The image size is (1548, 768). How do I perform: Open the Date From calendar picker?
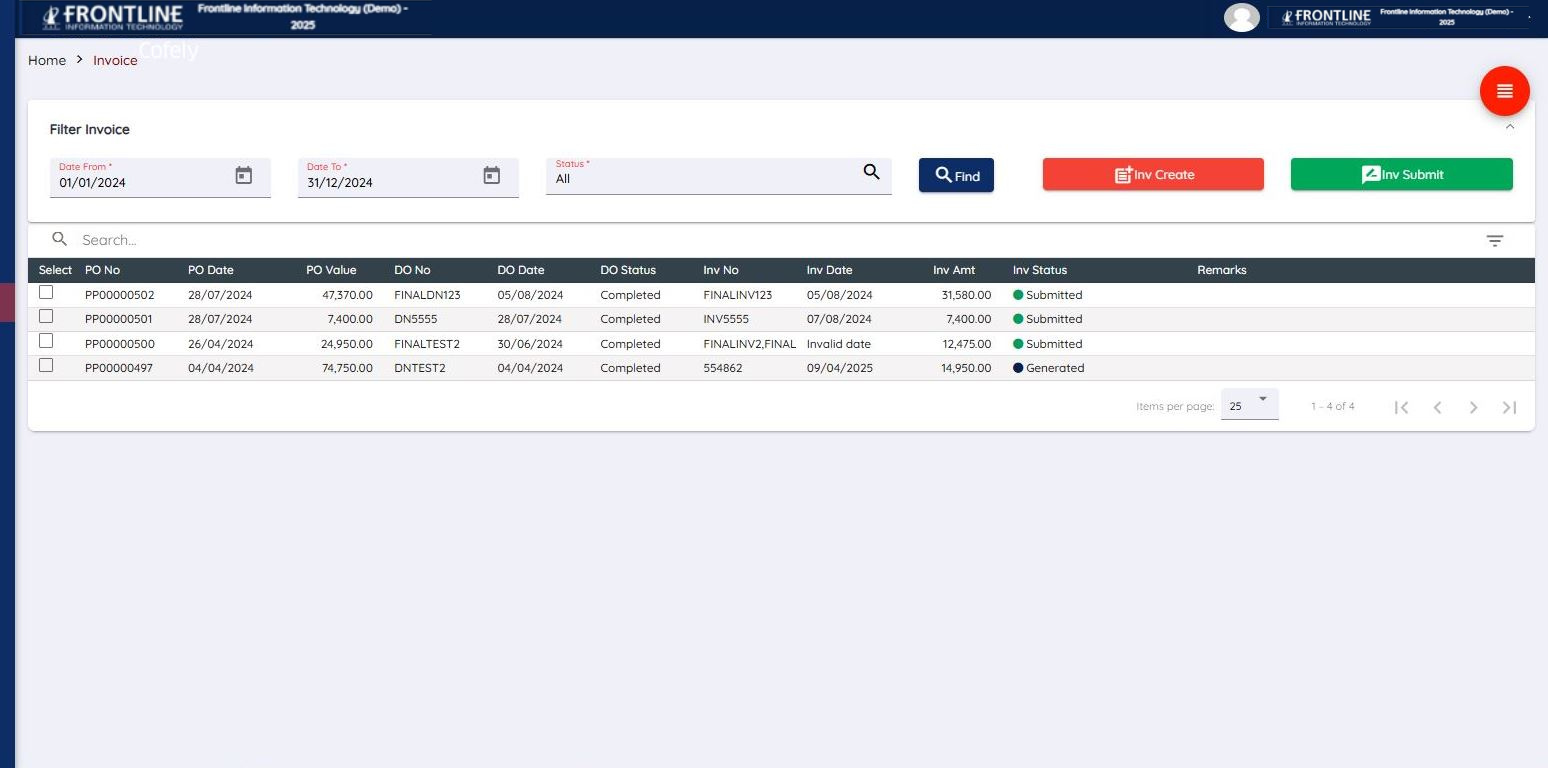[243, 174]
